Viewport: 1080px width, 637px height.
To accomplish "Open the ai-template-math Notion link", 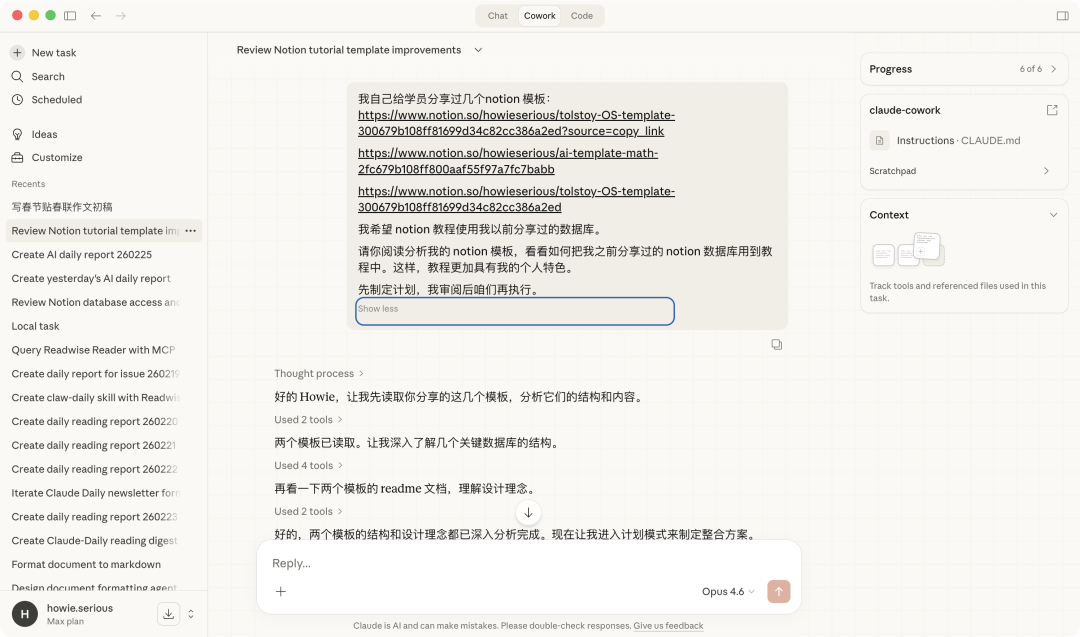I will 508,161.
